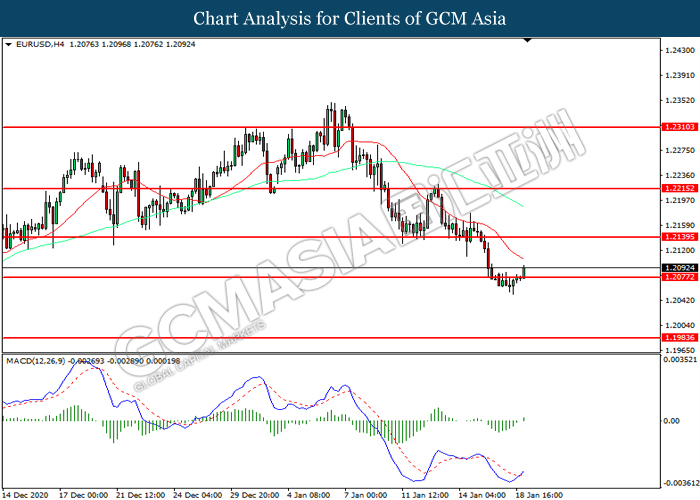Click the current price label 1.20924
Screen dimensions: 700x500
tap(680, 268)
